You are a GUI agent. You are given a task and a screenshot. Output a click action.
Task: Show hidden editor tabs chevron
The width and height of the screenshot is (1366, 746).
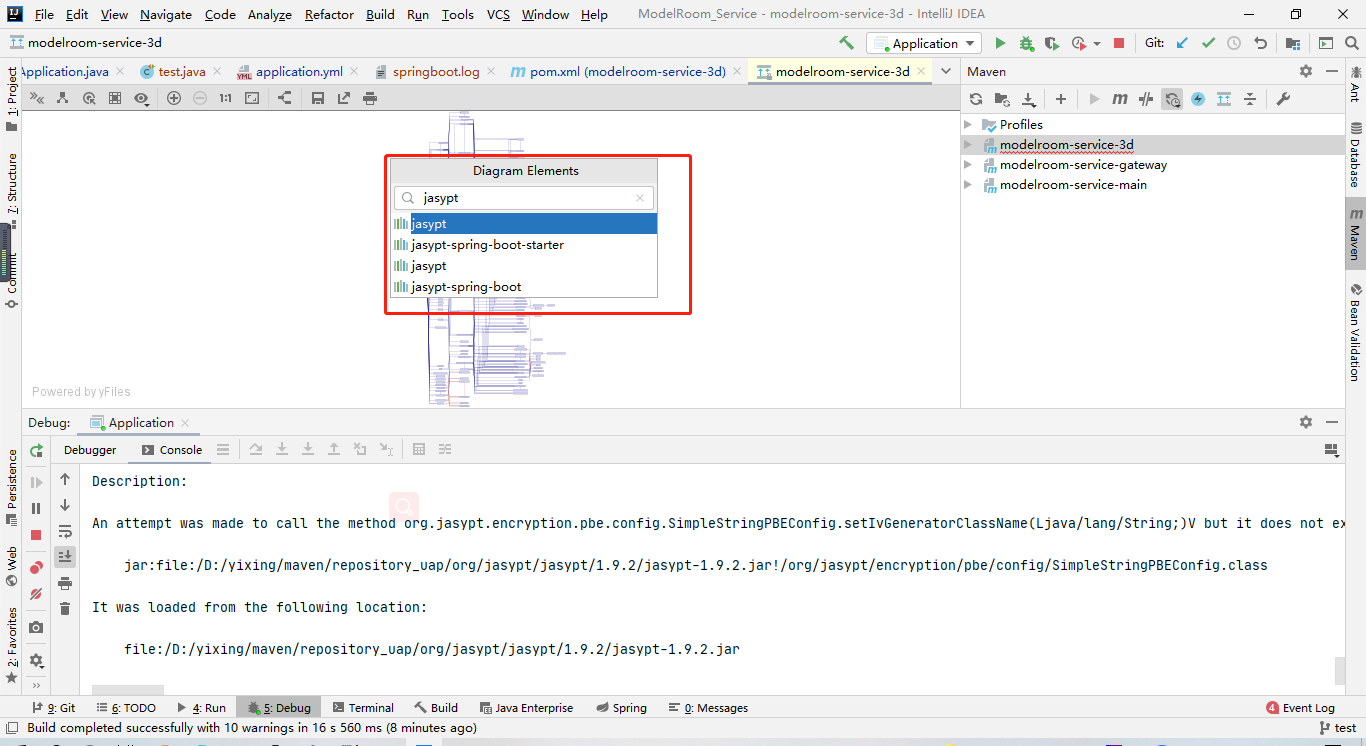pos(946,71)
